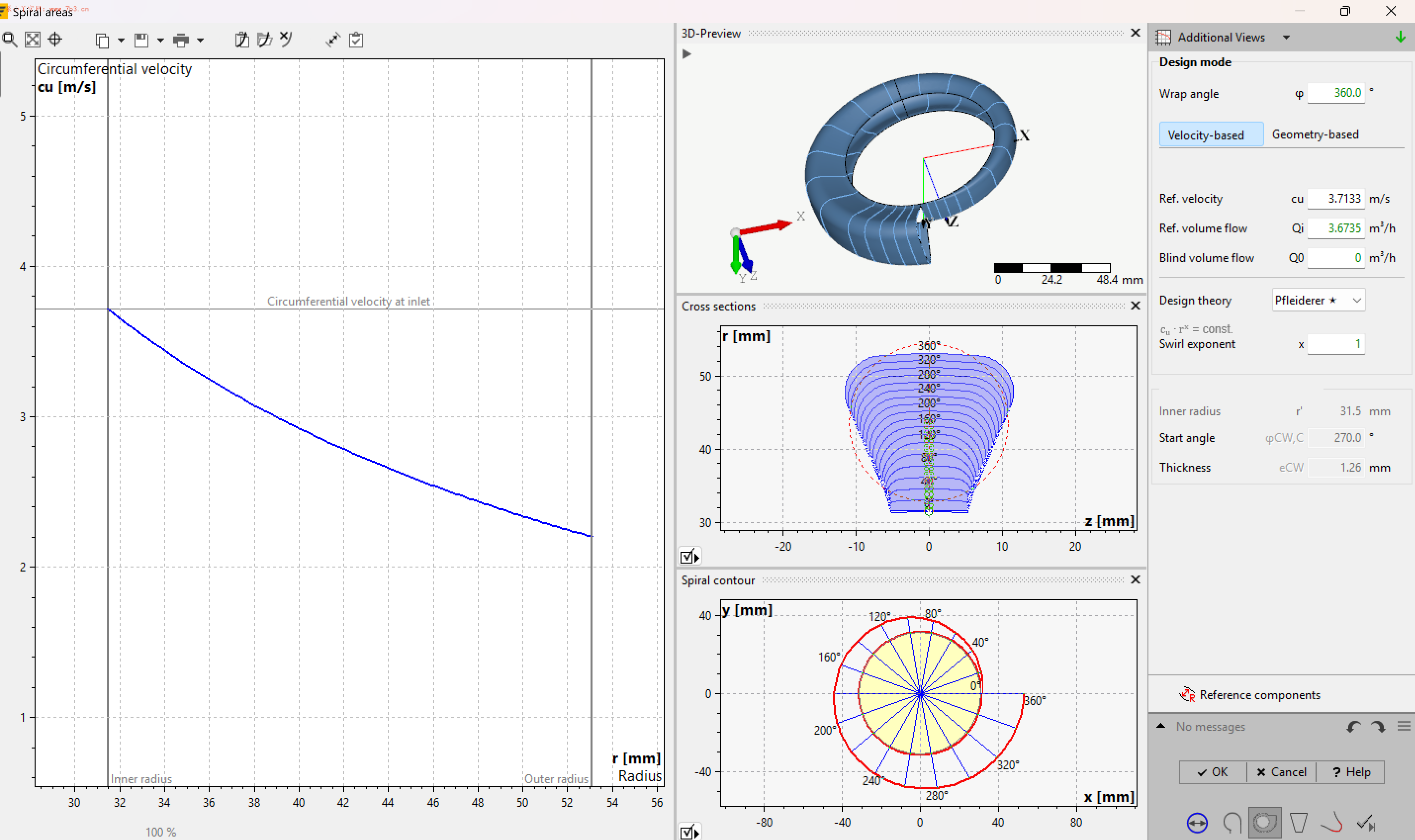Screen dimensions: 1415x840
Task: Remove imported curves with the X-curve icon
Action: (286, 39)
